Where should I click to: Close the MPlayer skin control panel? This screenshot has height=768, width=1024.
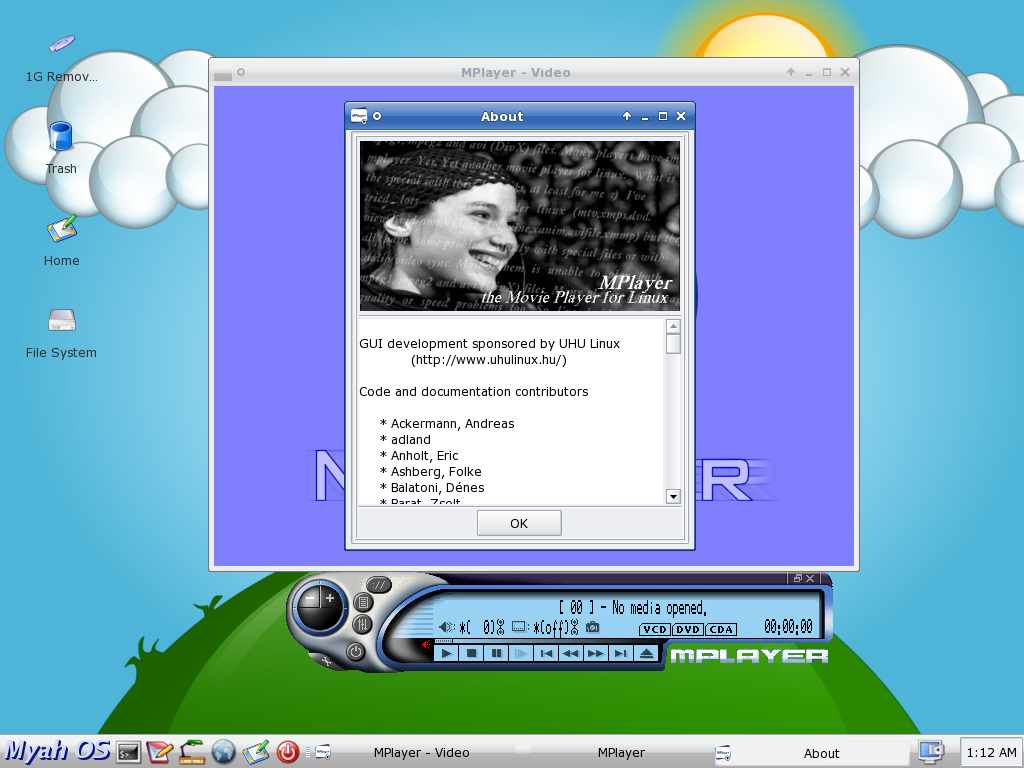point(810,578)
